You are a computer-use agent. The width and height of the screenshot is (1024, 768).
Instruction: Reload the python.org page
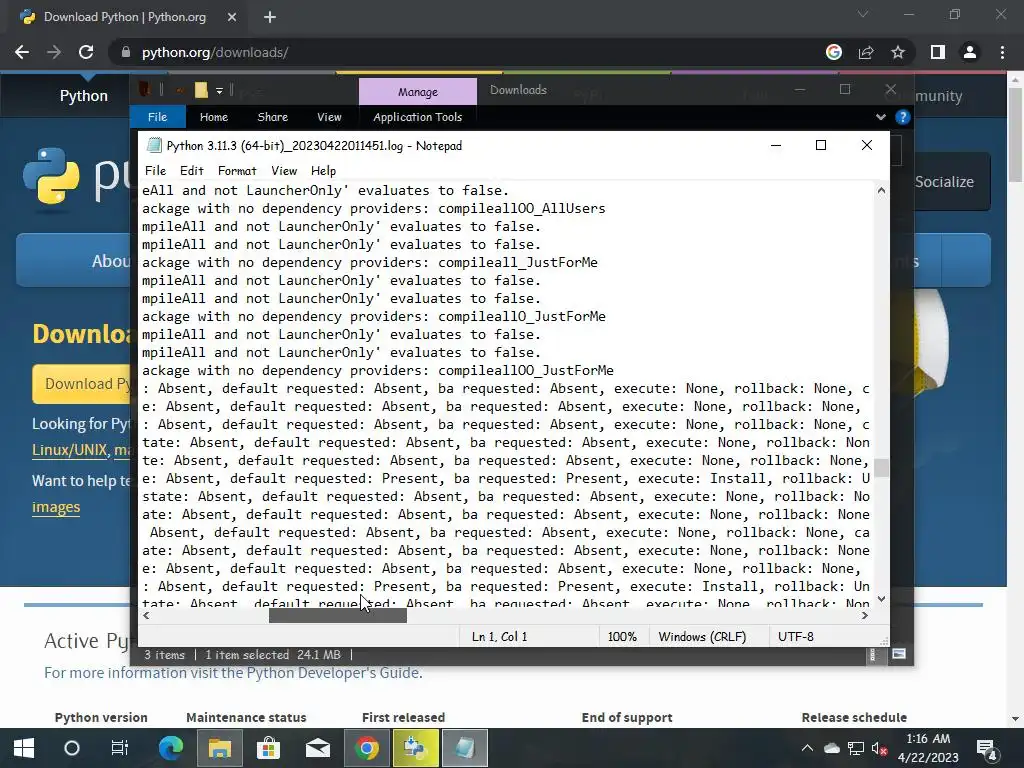pos(86,52)
